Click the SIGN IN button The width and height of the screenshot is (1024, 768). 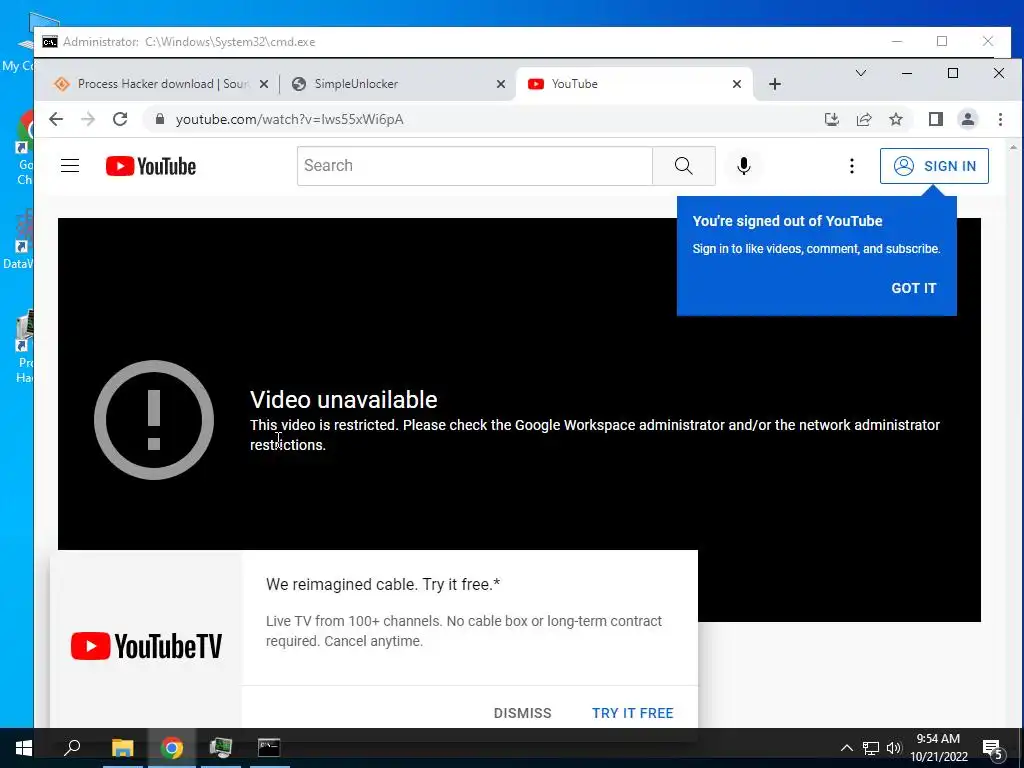click(934, 166)
